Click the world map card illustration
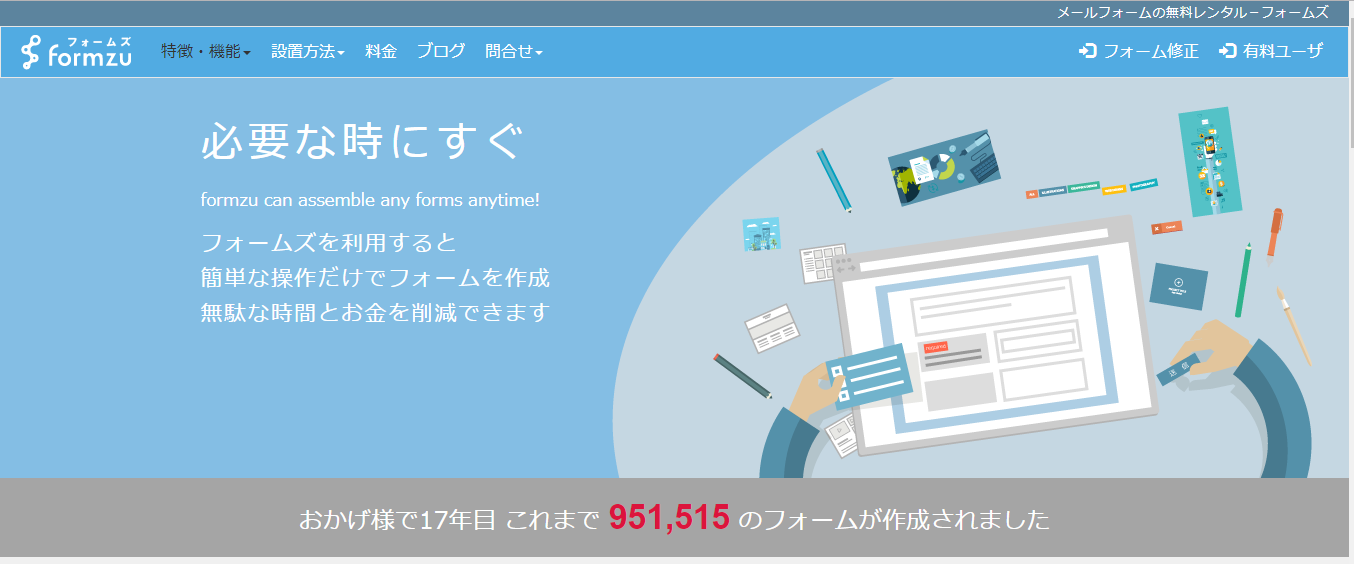Image resolution: width=1354 pixels, height=564 pixels. click(x=939, y=167)
